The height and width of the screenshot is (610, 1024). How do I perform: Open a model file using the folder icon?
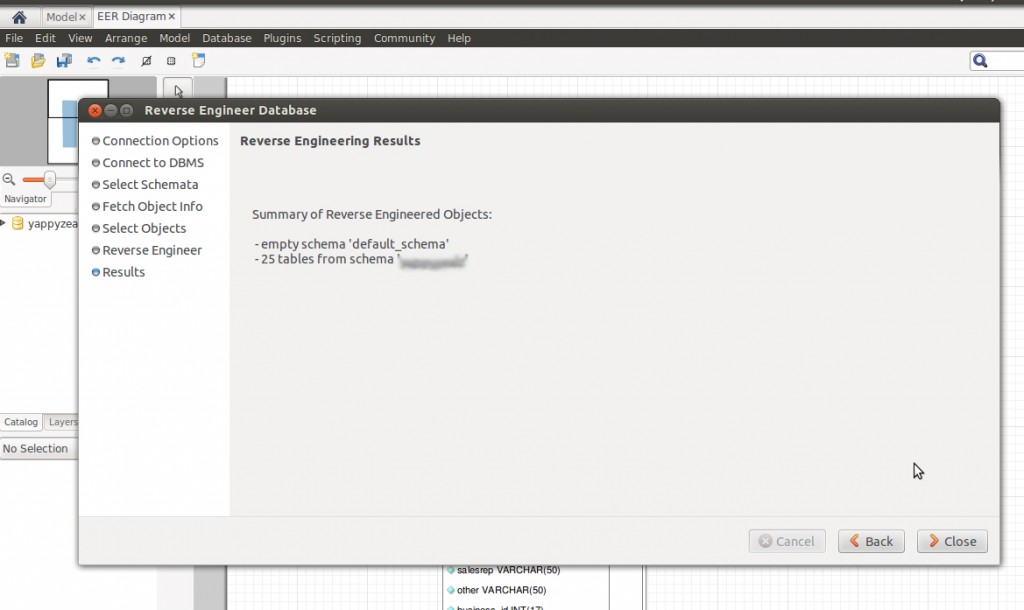pos(36,60)
